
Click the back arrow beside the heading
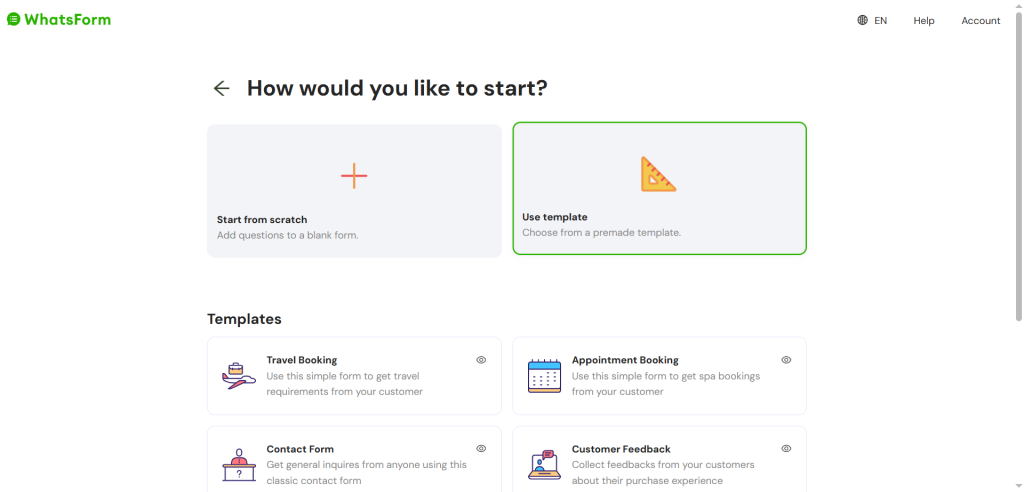222,88
